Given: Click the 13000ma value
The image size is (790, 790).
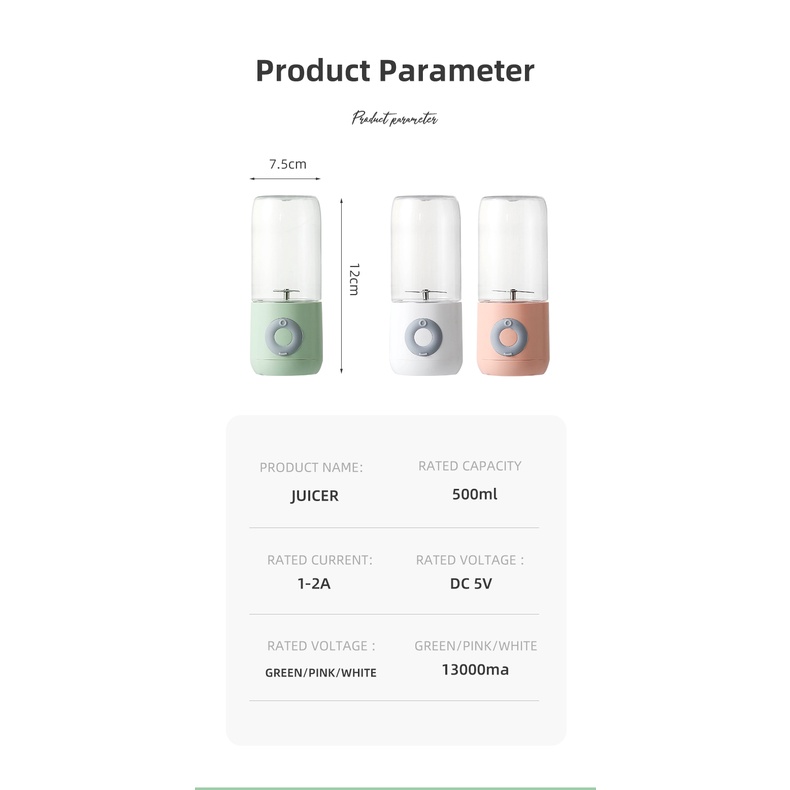Looking at the screenshot, I should tap(475, 669).
